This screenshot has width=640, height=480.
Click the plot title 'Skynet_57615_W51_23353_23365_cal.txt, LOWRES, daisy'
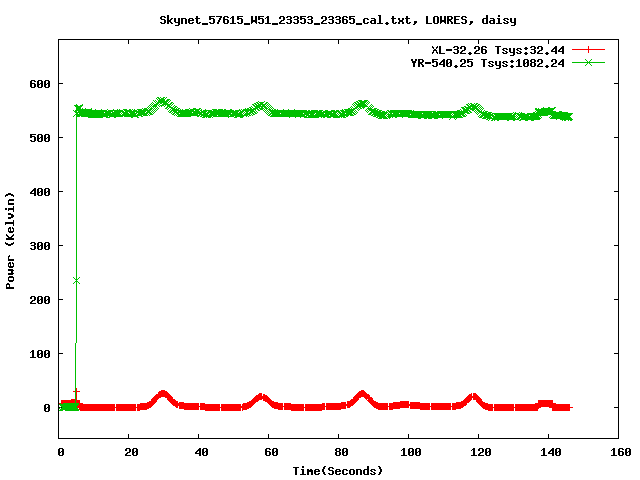pyautogui.click(x=338, y=20)
